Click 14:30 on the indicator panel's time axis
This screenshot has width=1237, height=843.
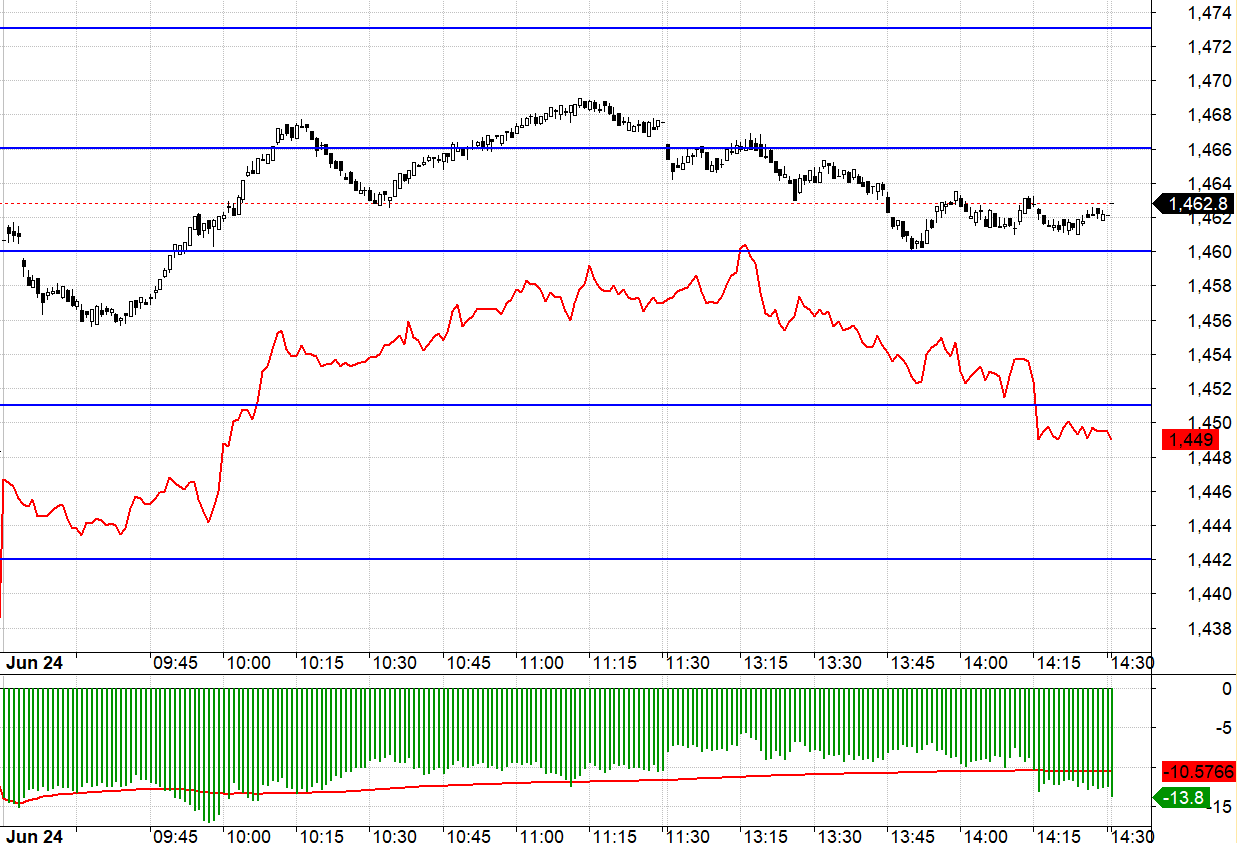(1131, 835)
